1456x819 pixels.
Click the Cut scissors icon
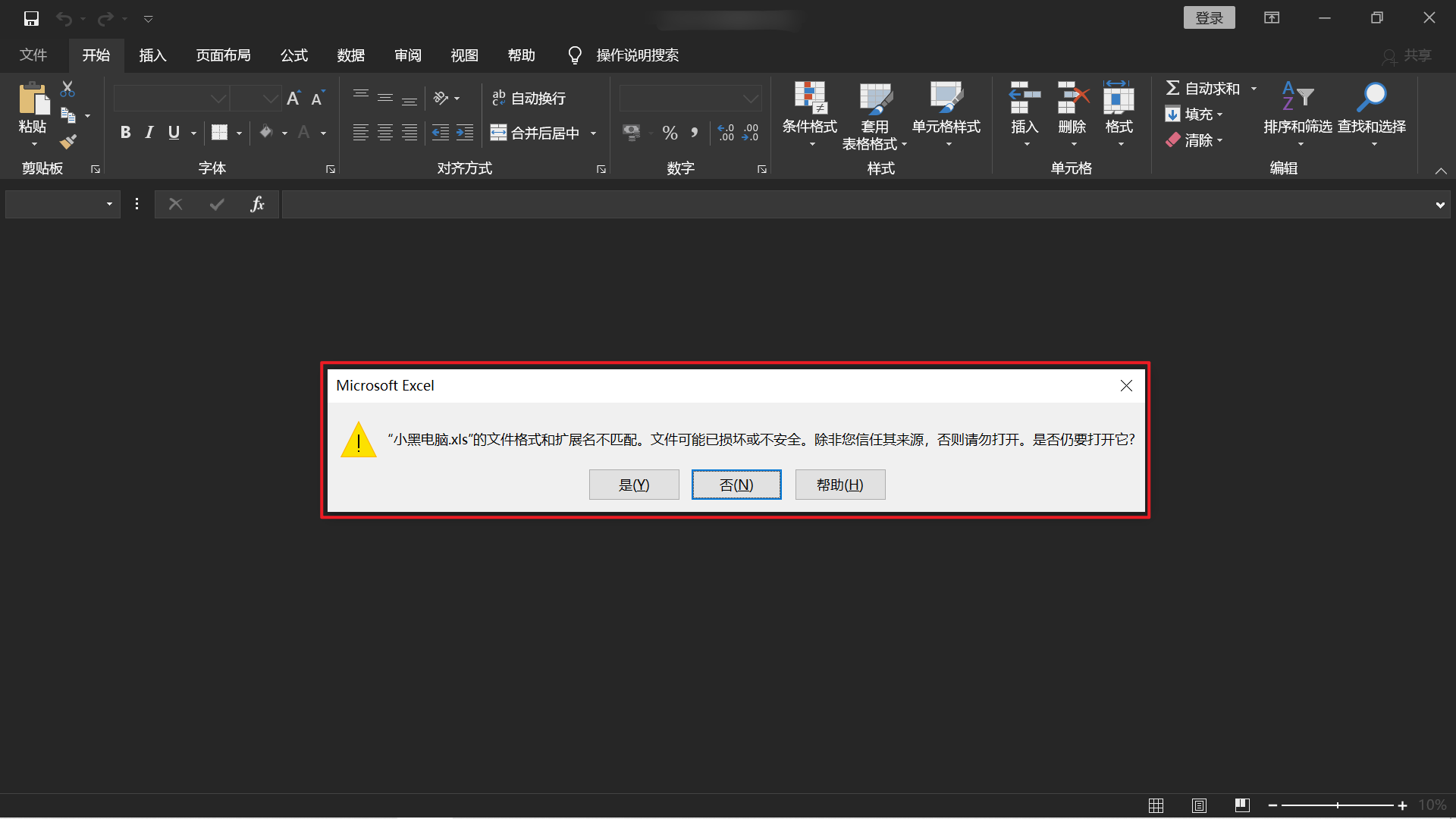point(67,89)
